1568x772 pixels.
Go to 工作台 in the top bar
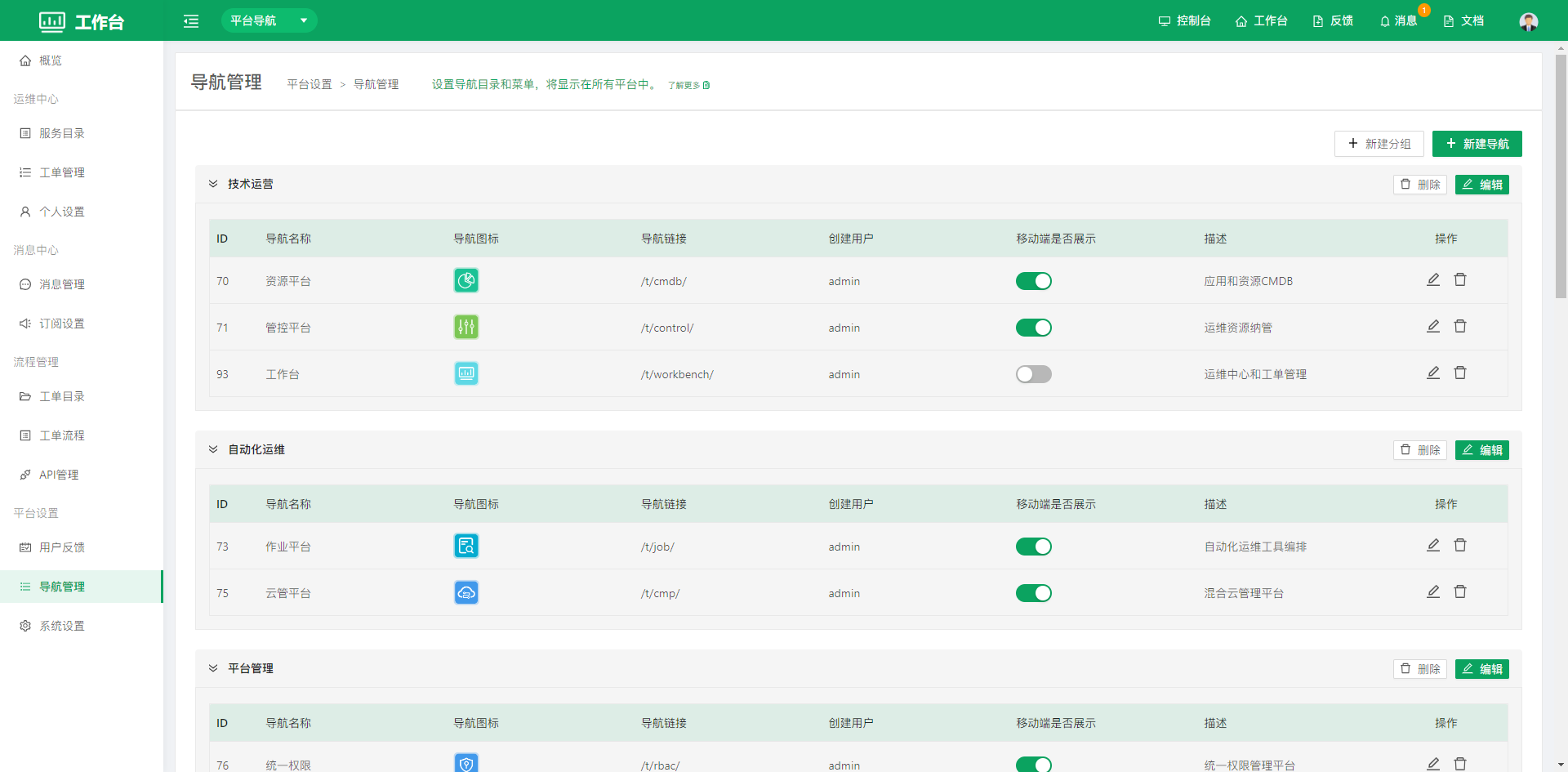point(1261,20)
